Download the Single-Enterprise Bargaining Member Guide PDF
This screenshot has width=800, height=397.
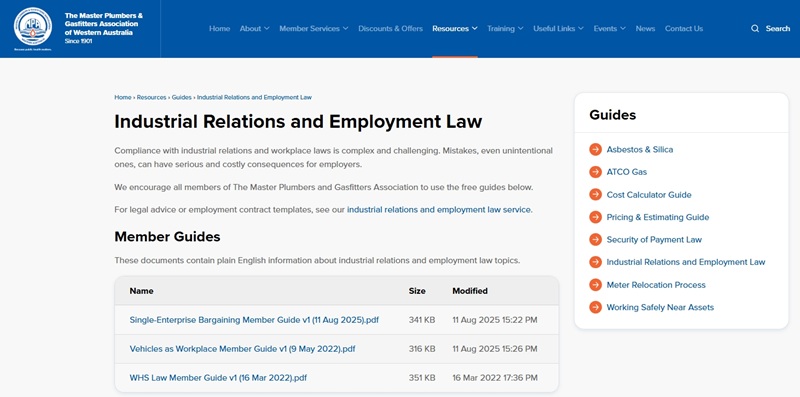coord(254,320)
